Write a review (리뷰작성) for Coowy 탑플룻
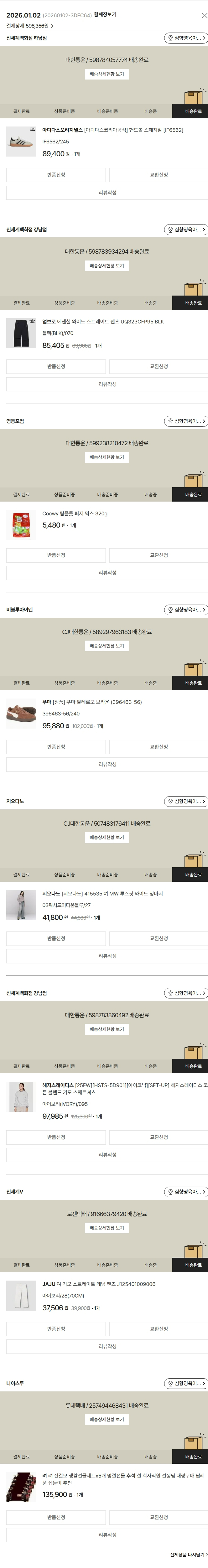This screenshot has height=1568, width=208. click(x=107, y=573)
